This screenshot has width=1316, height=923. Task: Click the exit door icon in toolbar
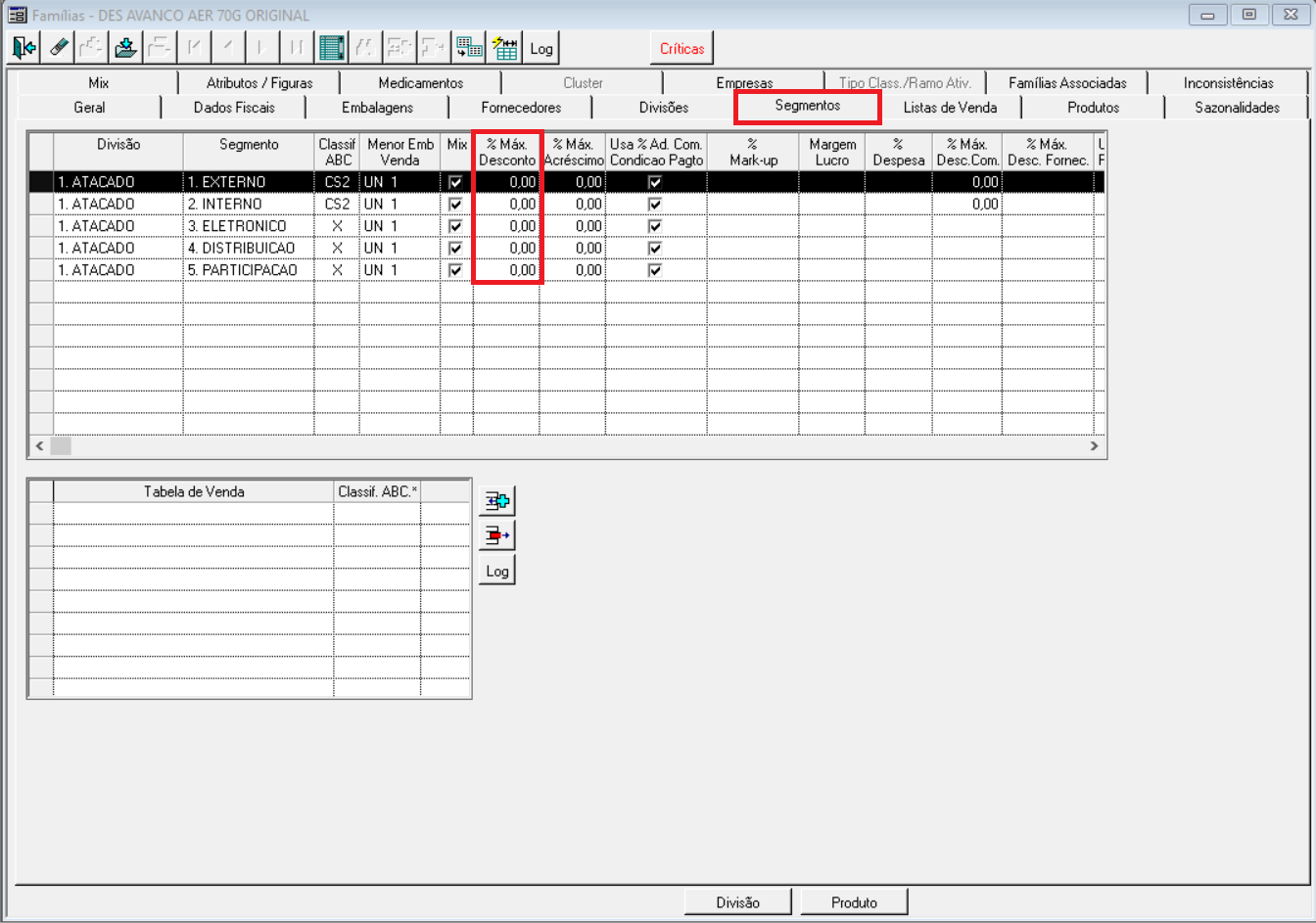tap(24, 47)
